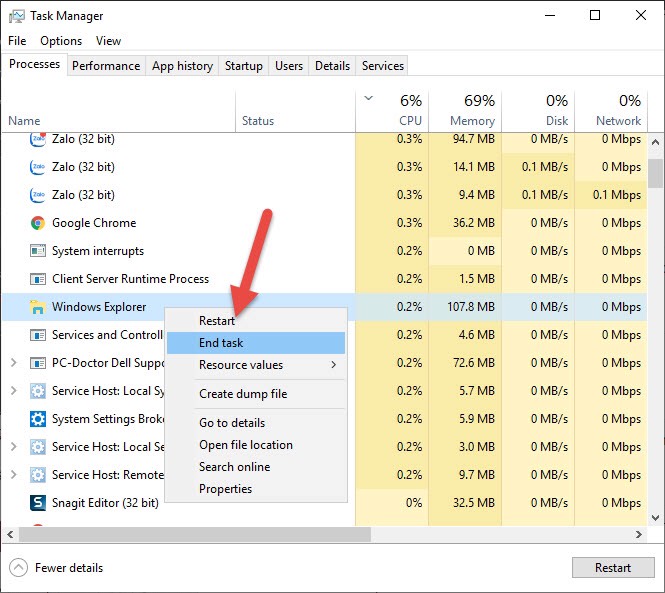The image size is (665, 593).
Task: Select the System interrupts process name
Action: click(98, 251)
